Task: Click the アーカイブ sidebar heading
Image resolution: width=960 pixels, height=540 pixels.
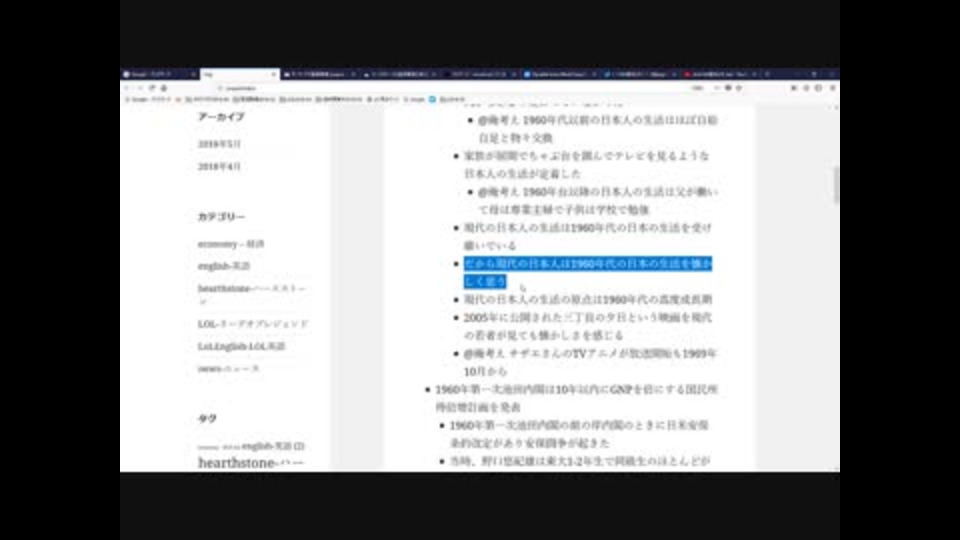Action: click(221, 116)
